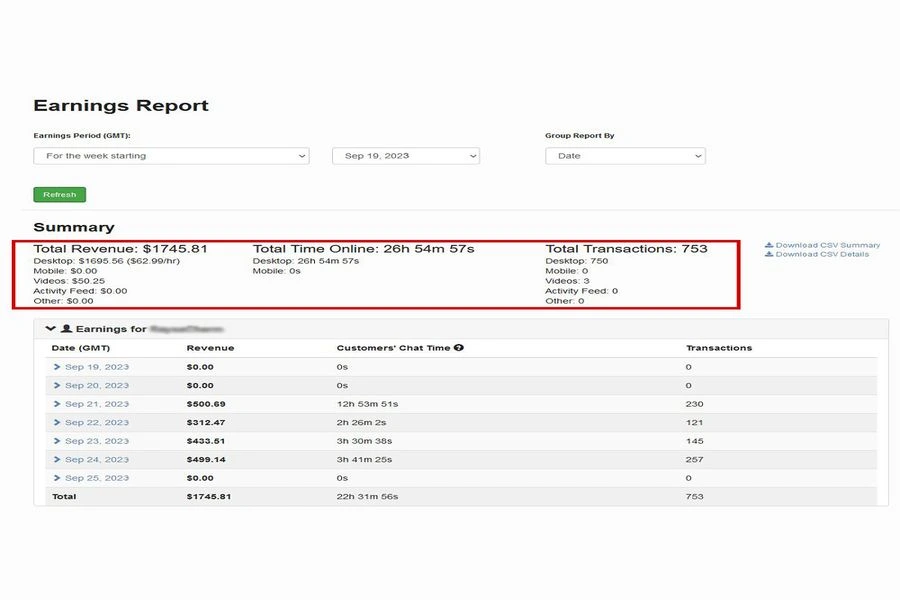
Task: Expand the Sep 21, 2023 row
Action: pyautogui.click(x=57, y=404)
